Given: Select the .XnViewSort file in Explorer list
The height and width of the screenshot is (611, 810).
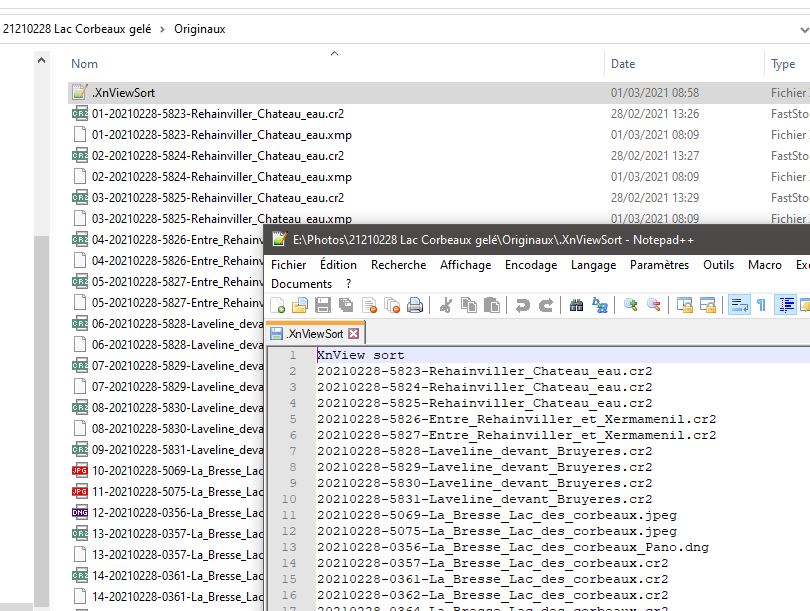Looking at the screenshot, I should click(x=123, y=93).
